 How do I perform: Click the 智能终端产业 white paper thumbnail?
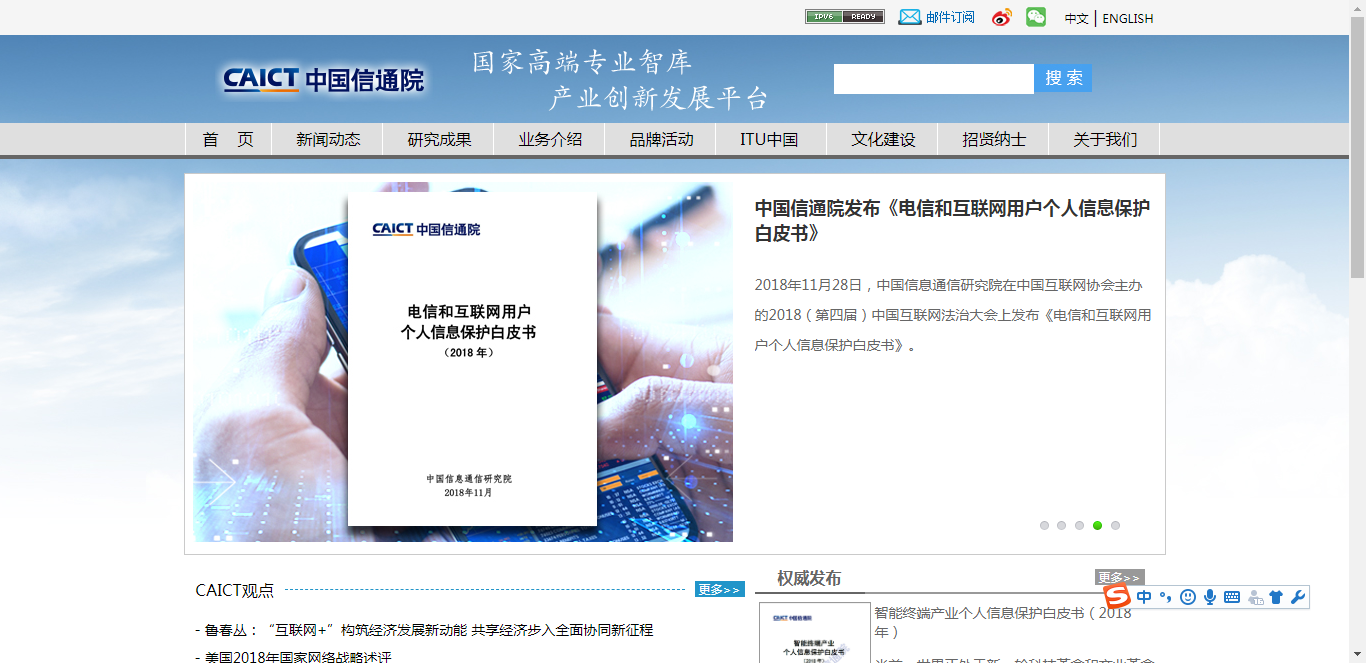(x=815, y=632)
